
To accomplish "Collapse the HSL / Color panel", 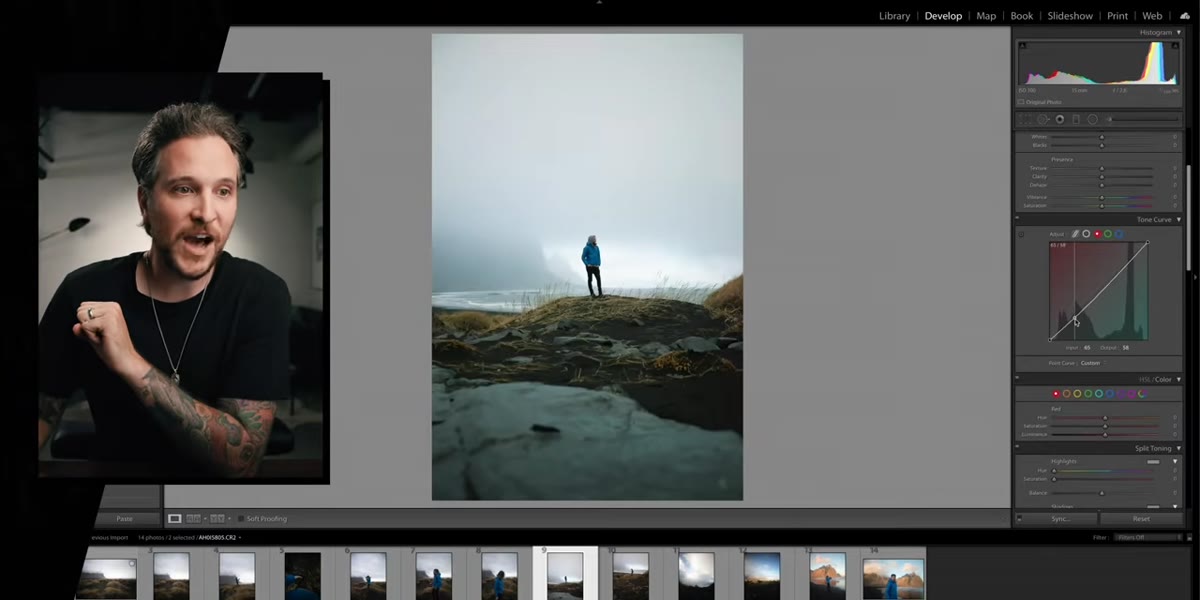I will point(1179,380).
